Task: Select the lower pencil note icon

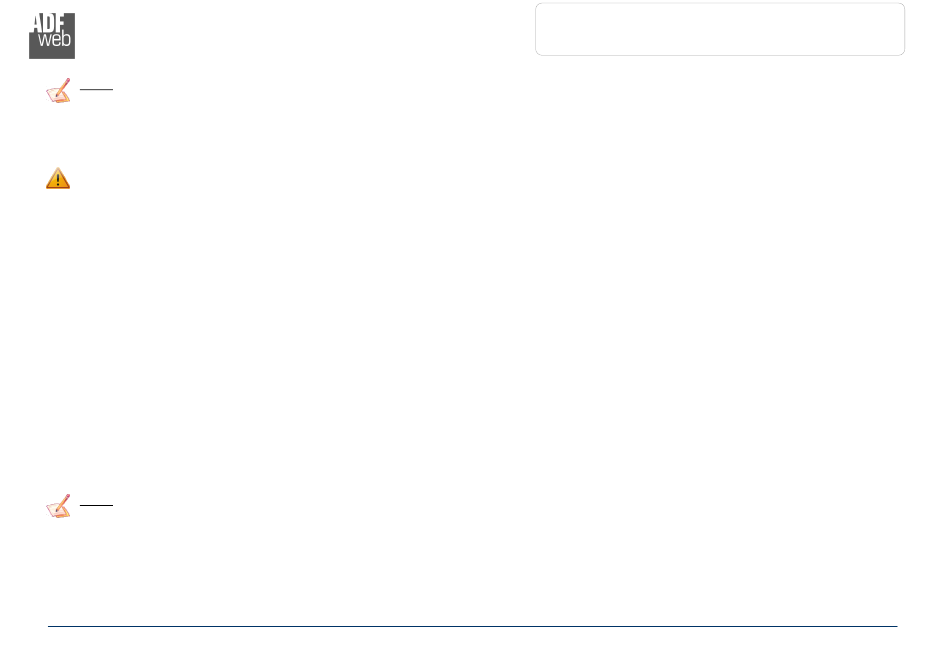Action: pos(58,506)
